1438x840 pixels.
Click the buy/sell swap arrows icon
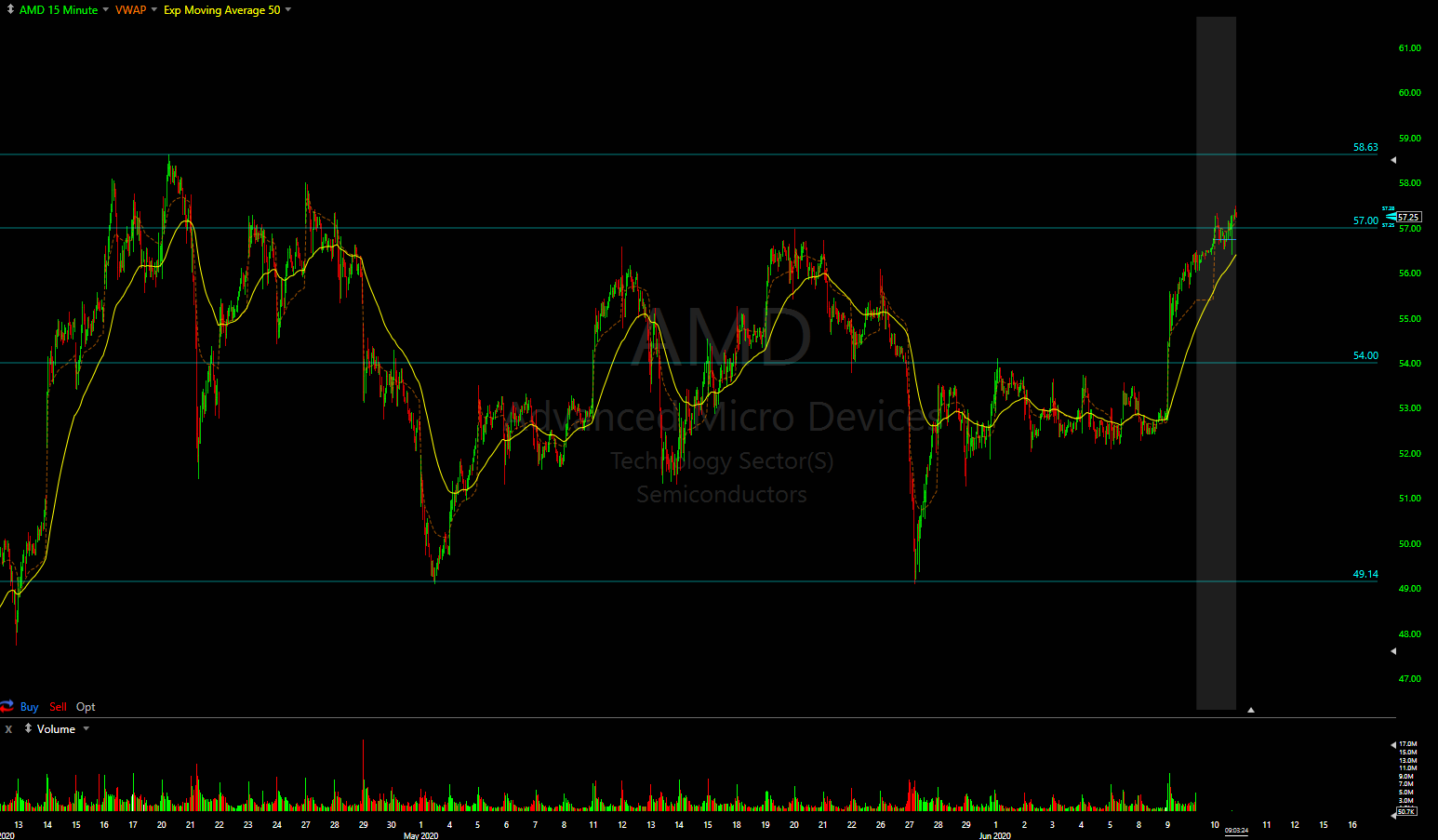point(7,707)
